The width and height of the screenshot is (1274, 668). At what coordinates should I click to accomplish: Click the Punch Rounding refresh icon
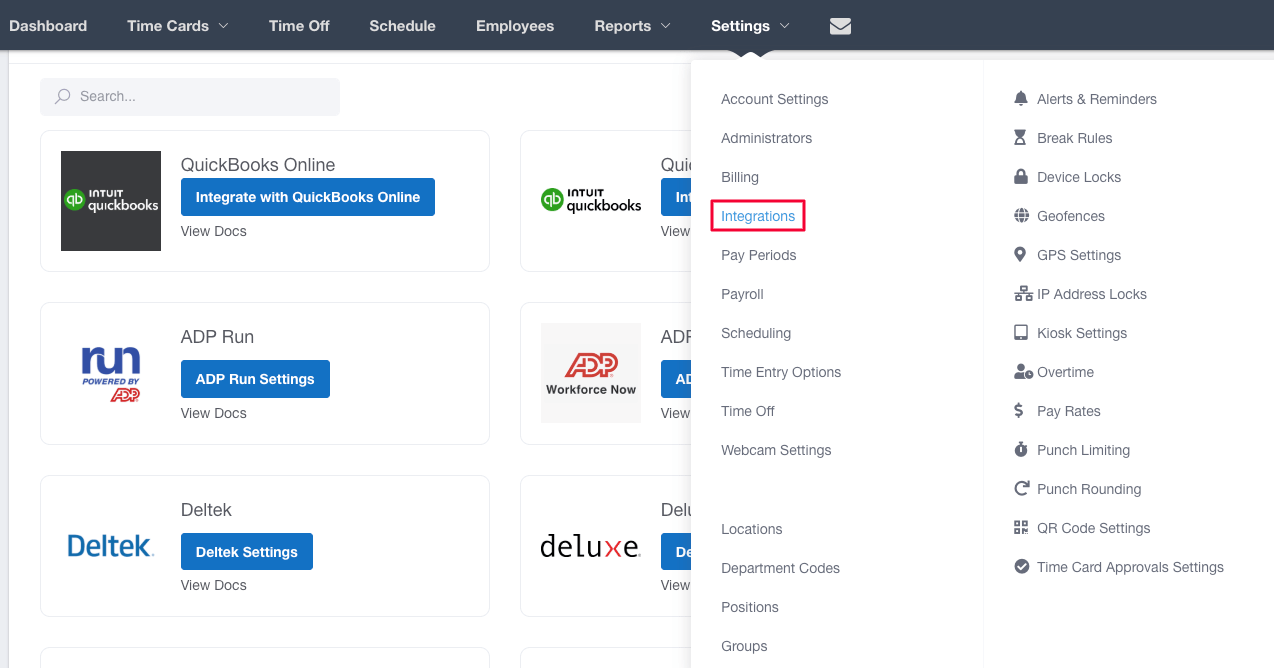[x=1020, y=488]
